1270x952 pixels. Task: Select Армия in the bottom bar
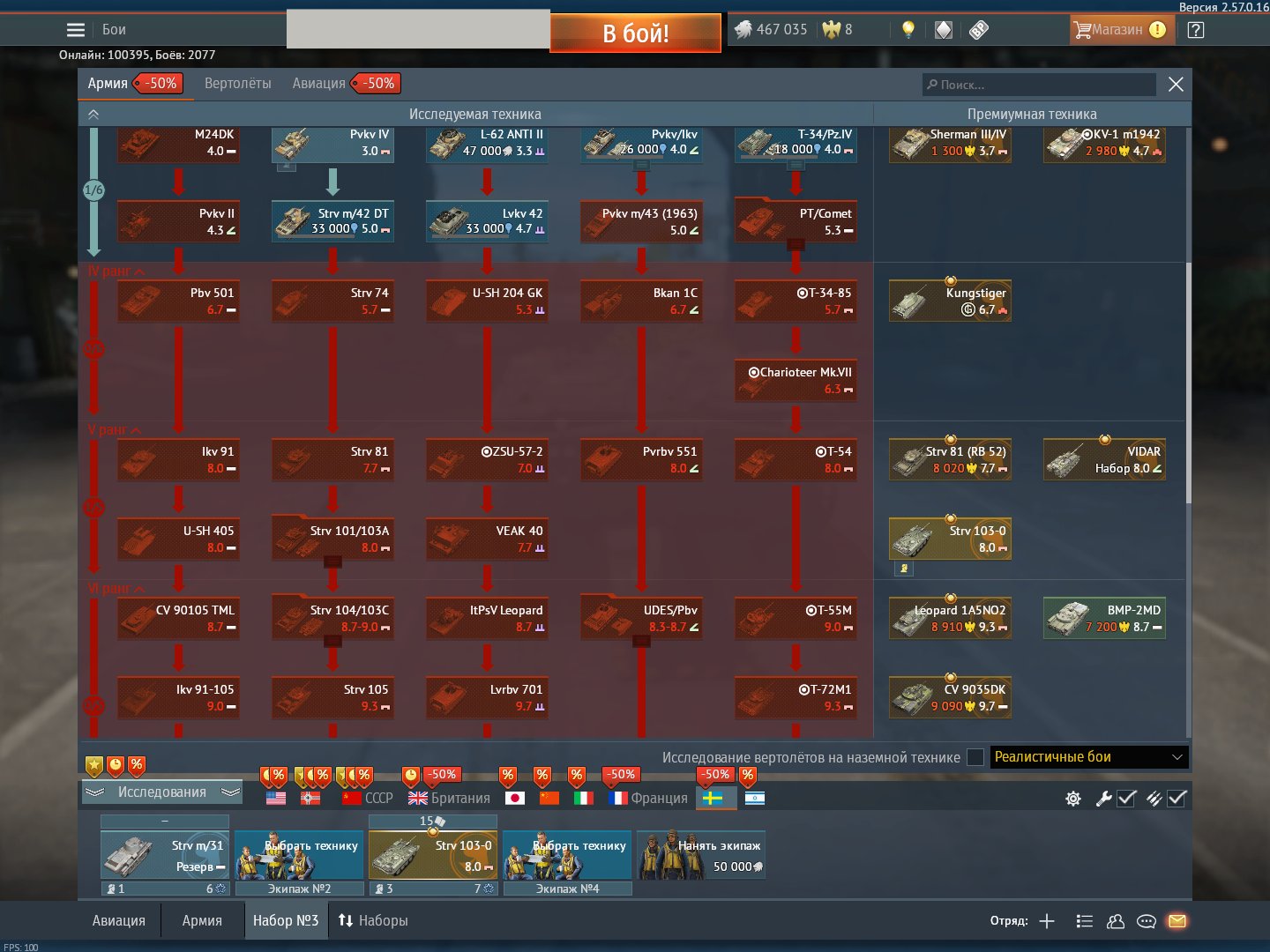pyautogui.click(x=202, y=921)
